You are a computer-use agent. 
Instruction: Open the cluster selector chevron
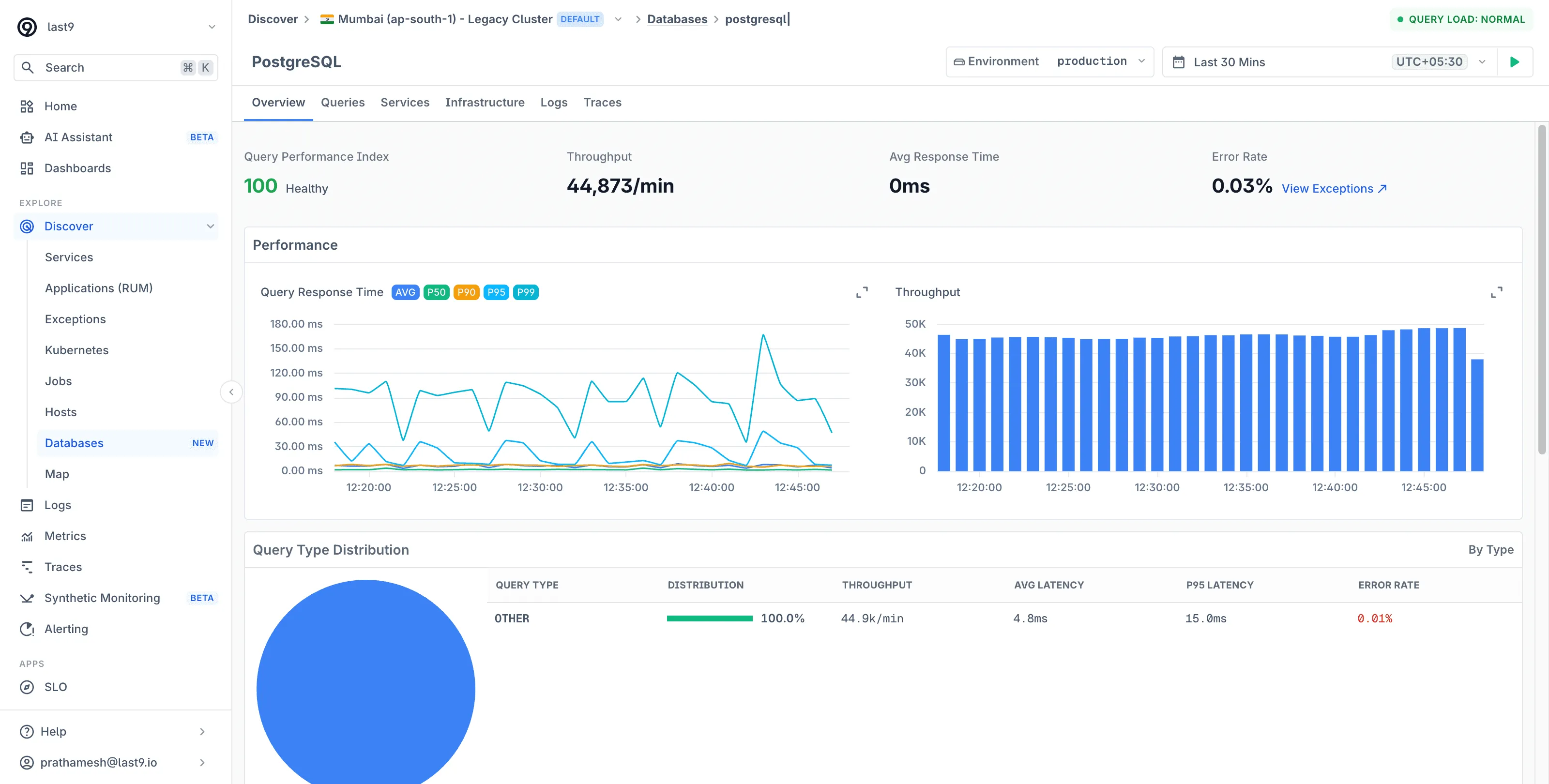click(618, 19)
